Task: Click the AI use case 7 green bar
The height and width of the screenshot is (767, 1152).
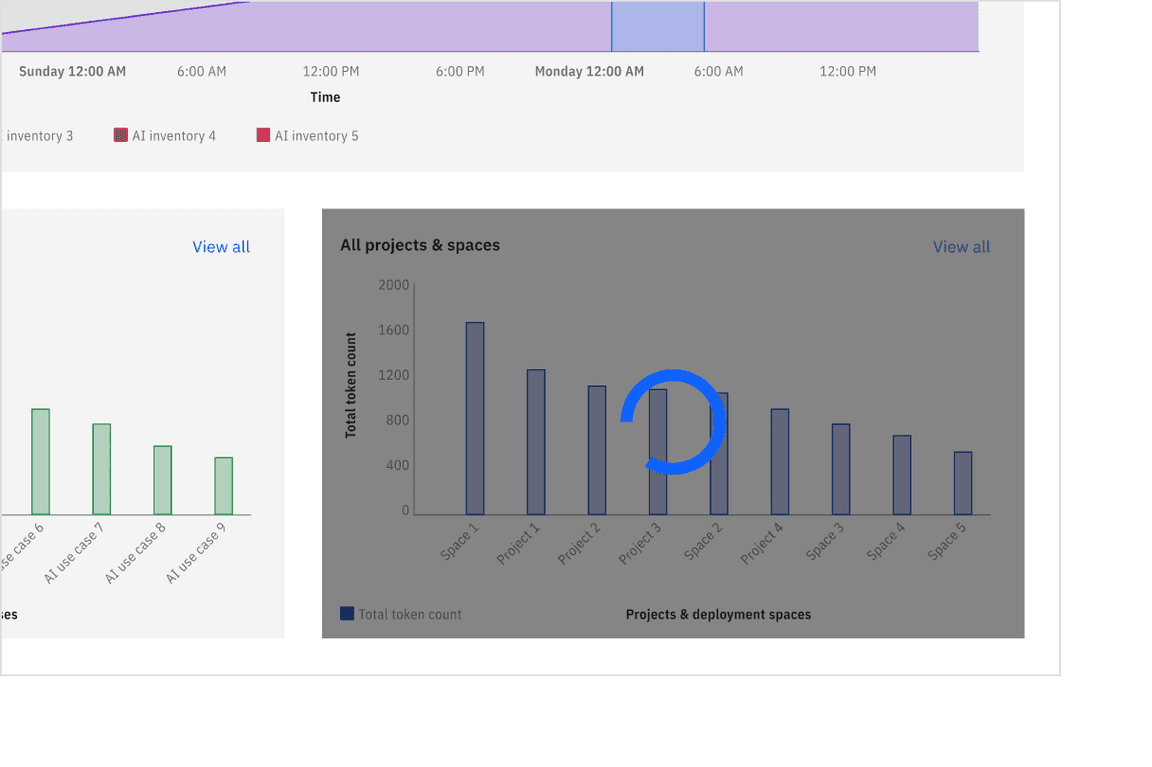Action: point(102,469)
